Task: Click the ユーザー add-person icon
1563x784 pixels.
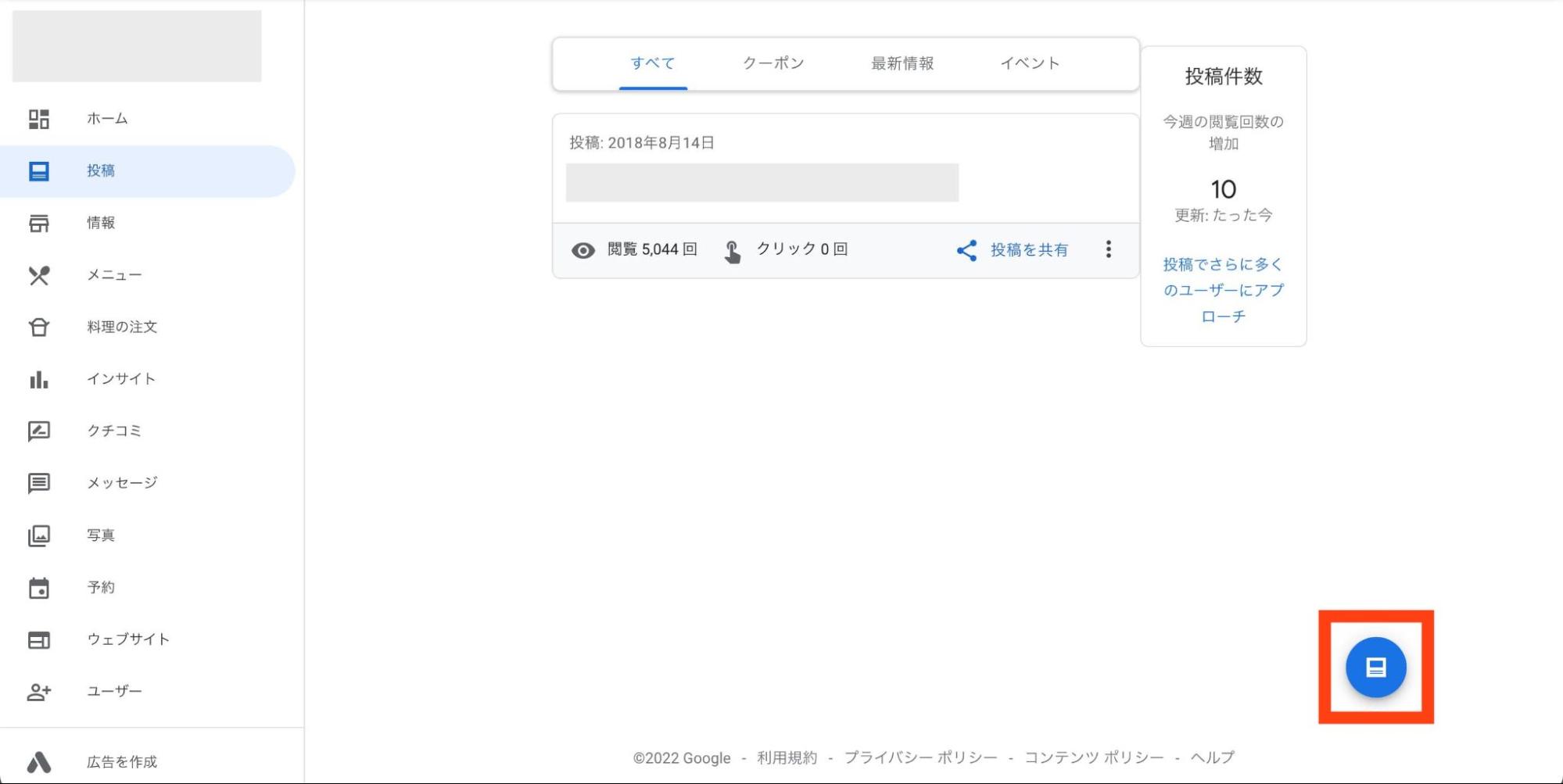Action: (x=39, y=692)
